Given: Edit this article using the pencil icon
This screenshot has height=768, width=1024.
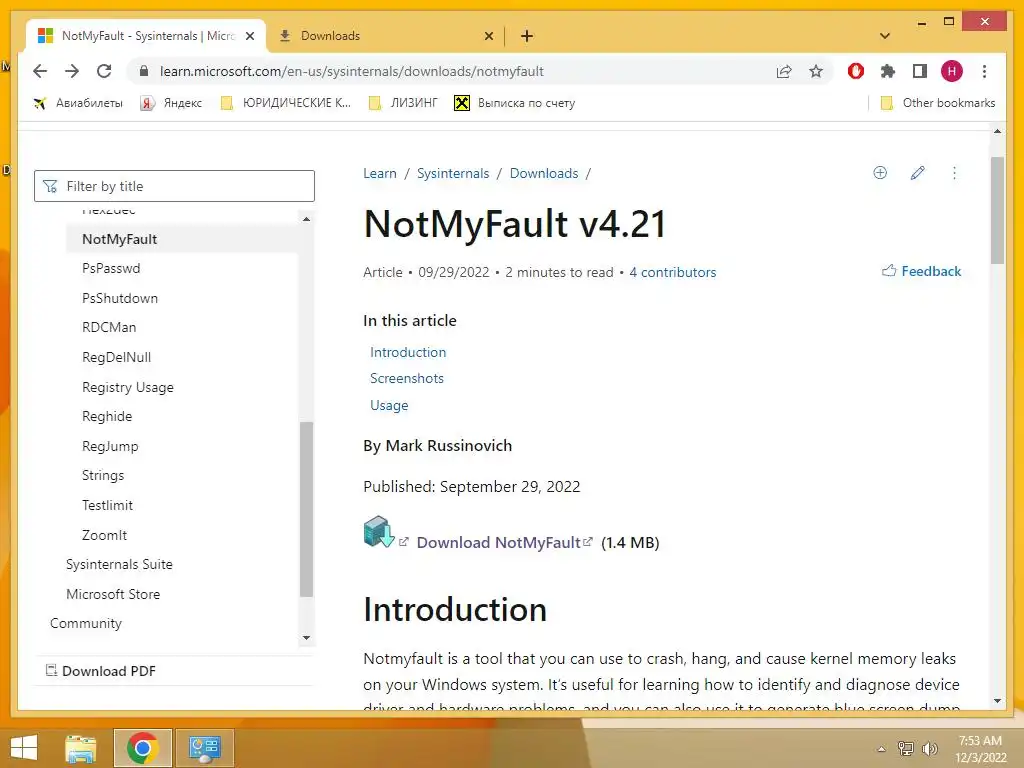Looking at the screenshot, I should pos(918,173).
